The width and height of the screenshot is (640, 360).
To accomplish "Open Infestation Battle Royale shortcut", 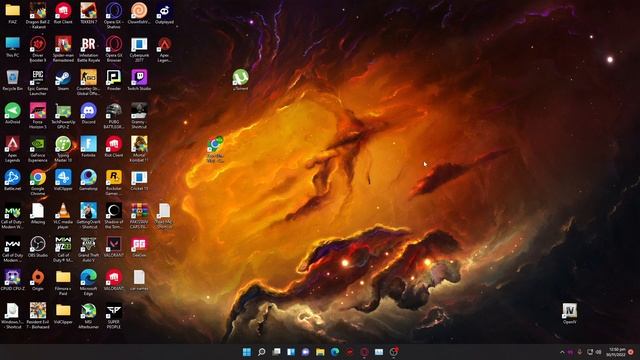I will pyautogui.click(x=89, y=49).
